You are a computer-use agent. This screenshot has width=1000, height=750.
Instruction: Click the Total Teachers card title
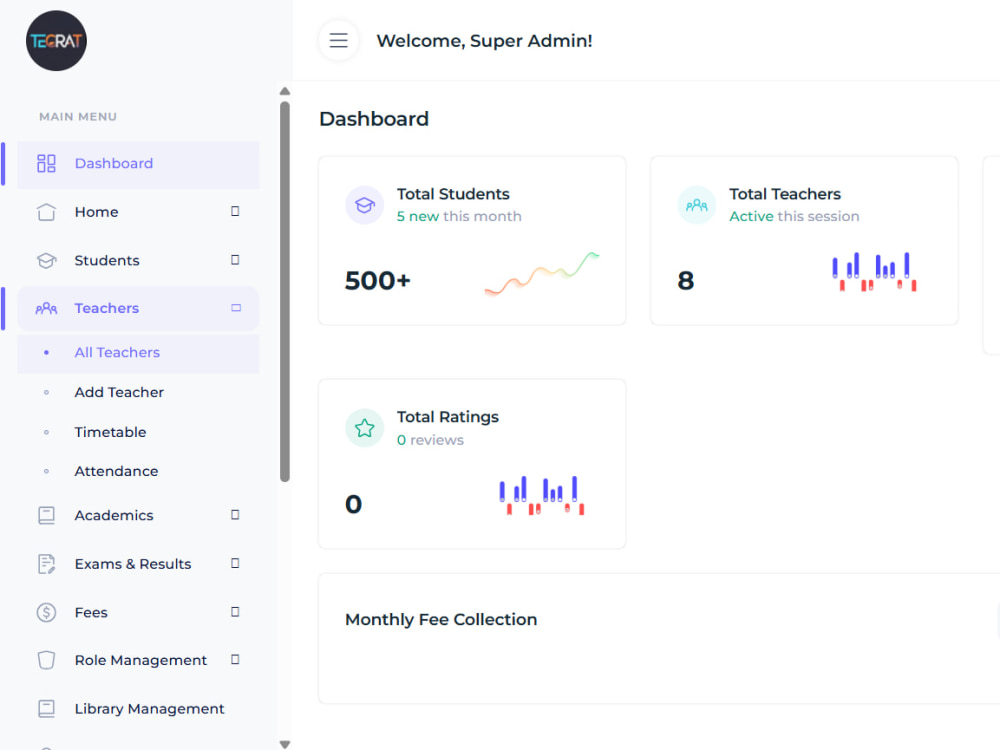tap(785, 194)
